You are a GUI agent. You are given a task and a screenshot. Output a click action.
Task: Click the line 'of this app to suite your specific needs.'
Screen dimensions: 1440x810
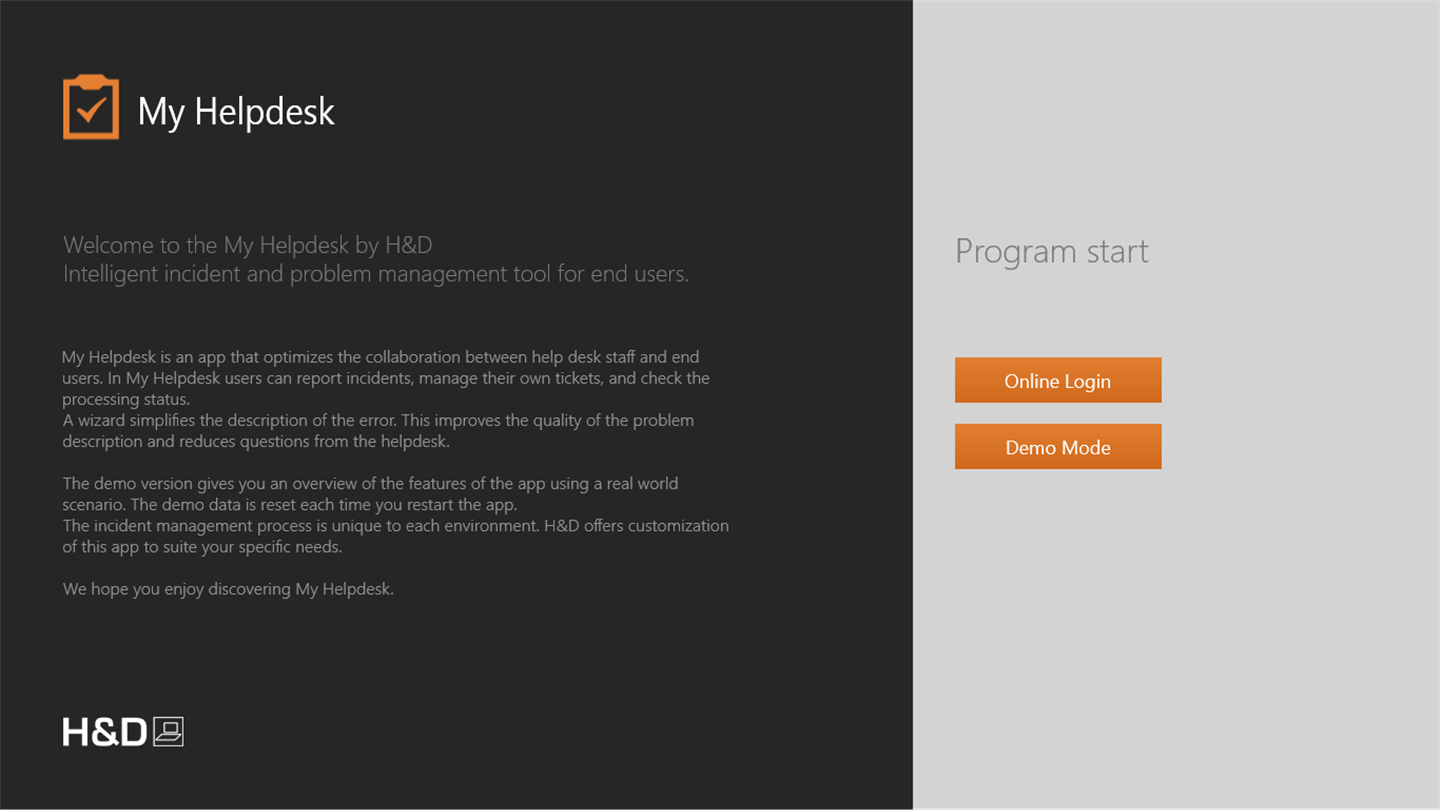point(202,547)
